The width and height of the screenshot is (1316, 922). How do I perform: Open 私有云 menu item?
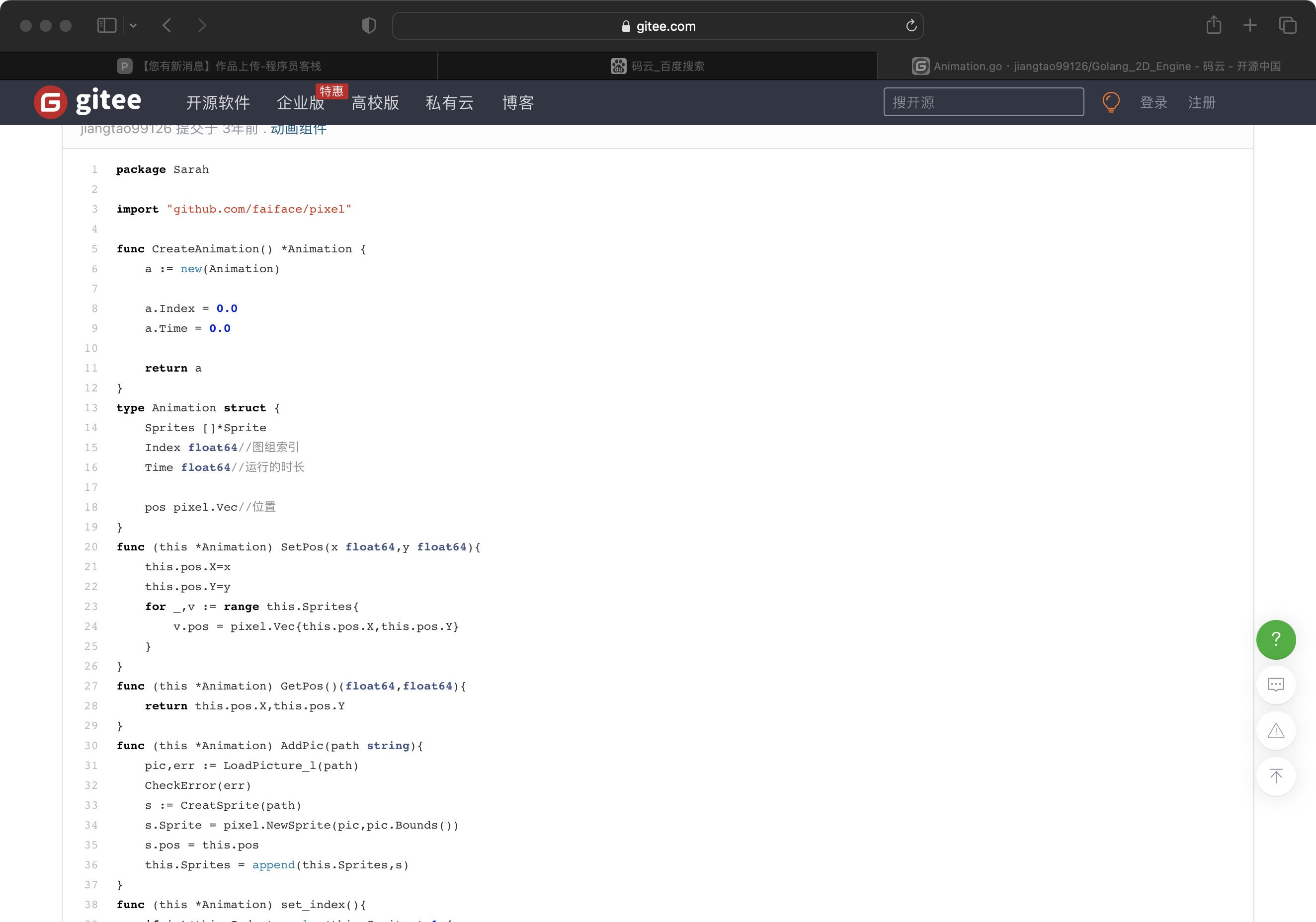point(449,102)
